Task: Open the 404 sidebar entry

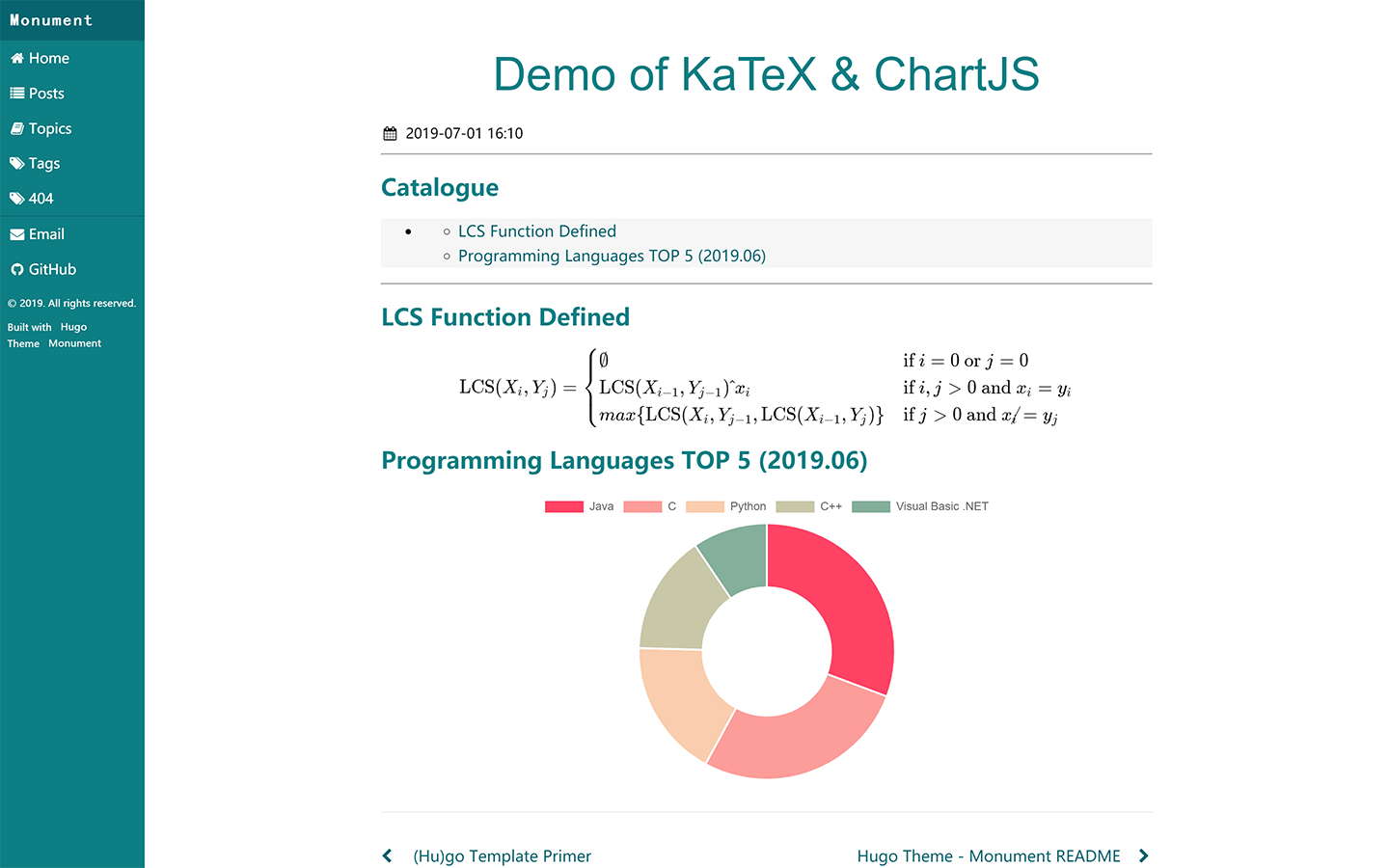Action: pos(72,199)
